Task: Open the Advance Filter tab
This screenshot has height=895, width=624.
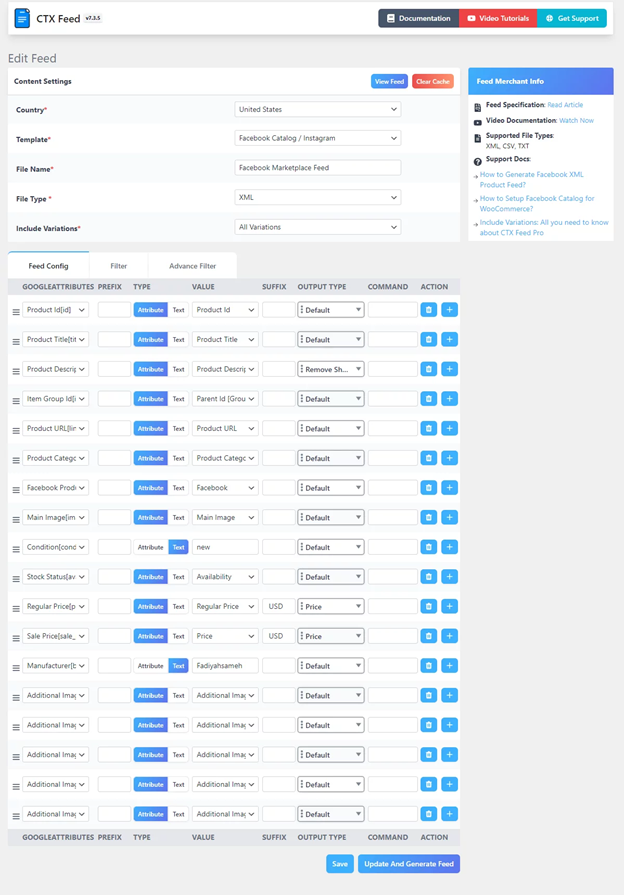Action: coord(192,266)
